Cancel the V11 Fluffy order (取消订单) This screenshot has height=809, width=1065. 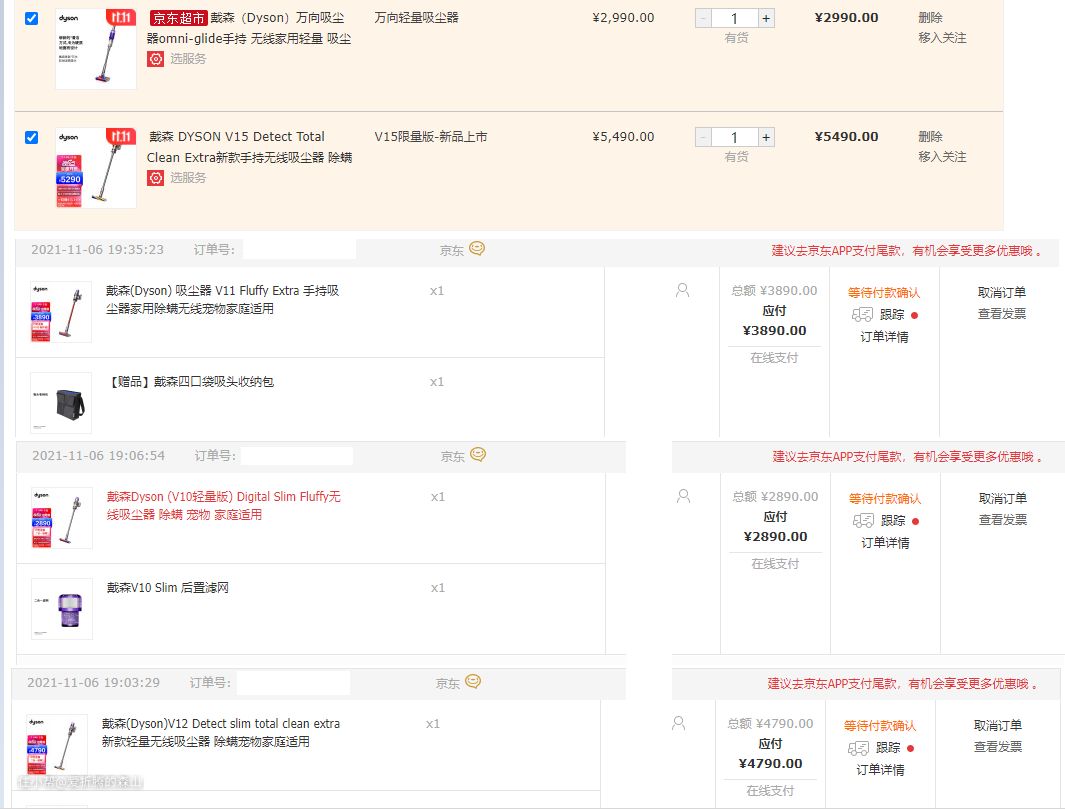(x=1002, y=292)
